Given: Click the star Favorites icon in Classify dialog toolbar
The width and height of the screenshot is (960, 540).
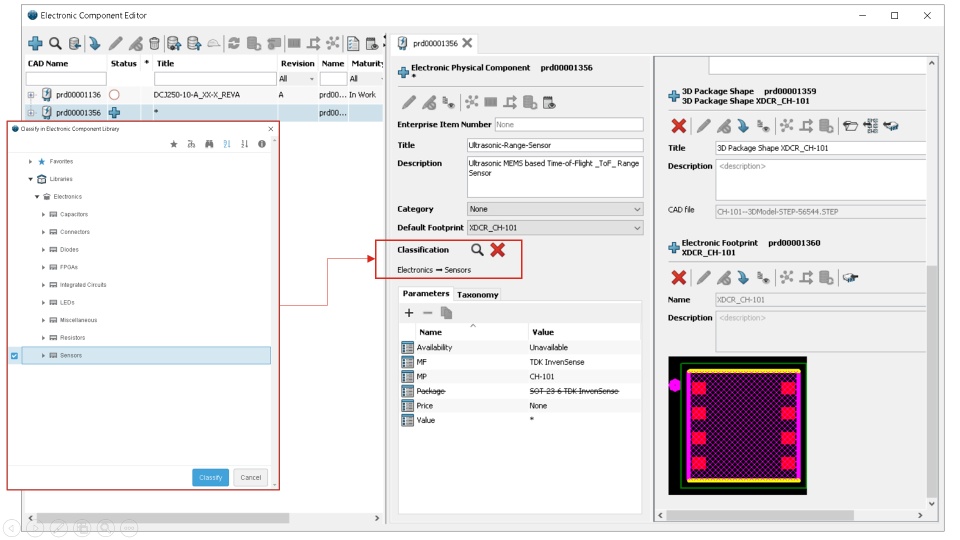Looking at the screenshot, I should [x=174, y=144].
